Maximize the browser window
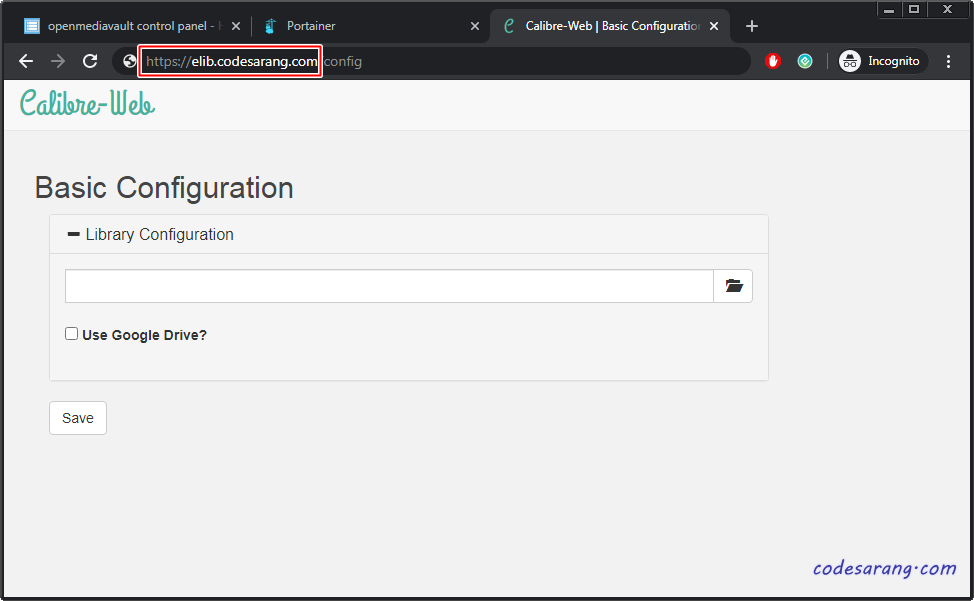 914,9
